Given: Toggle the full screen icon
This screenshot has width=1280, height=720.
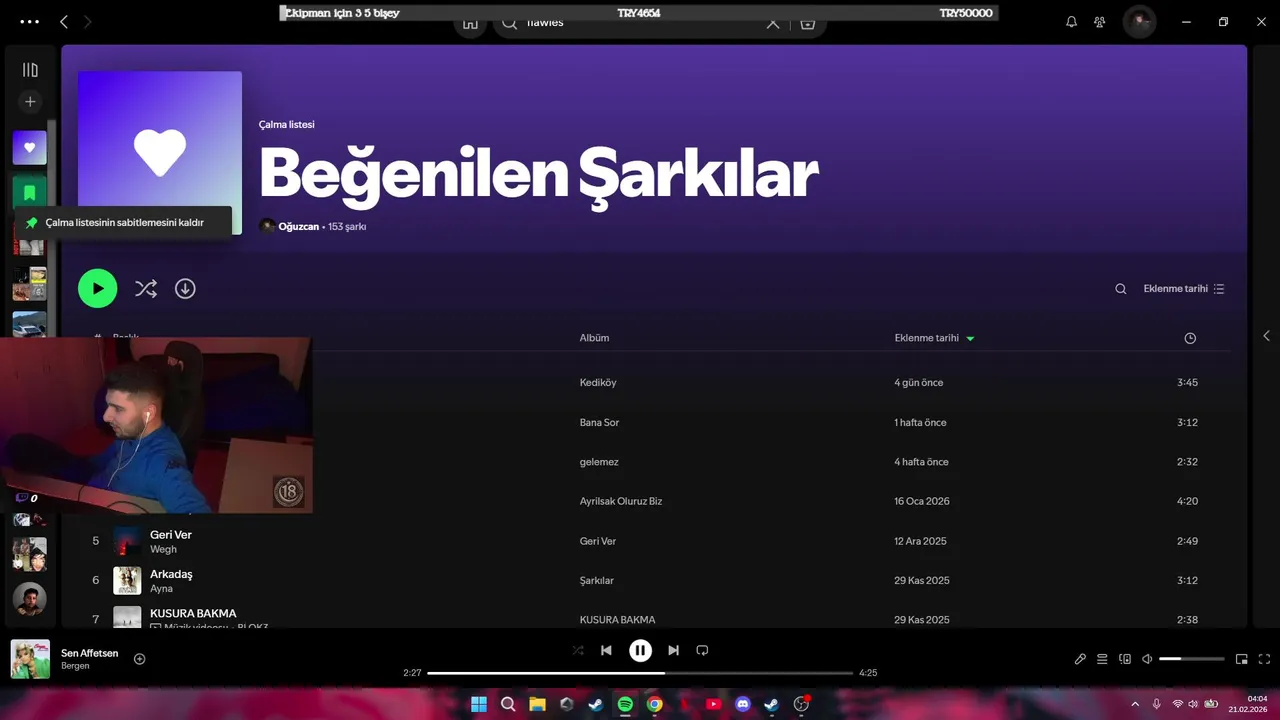Looking at the screenshot, I should pos(1264,659).
